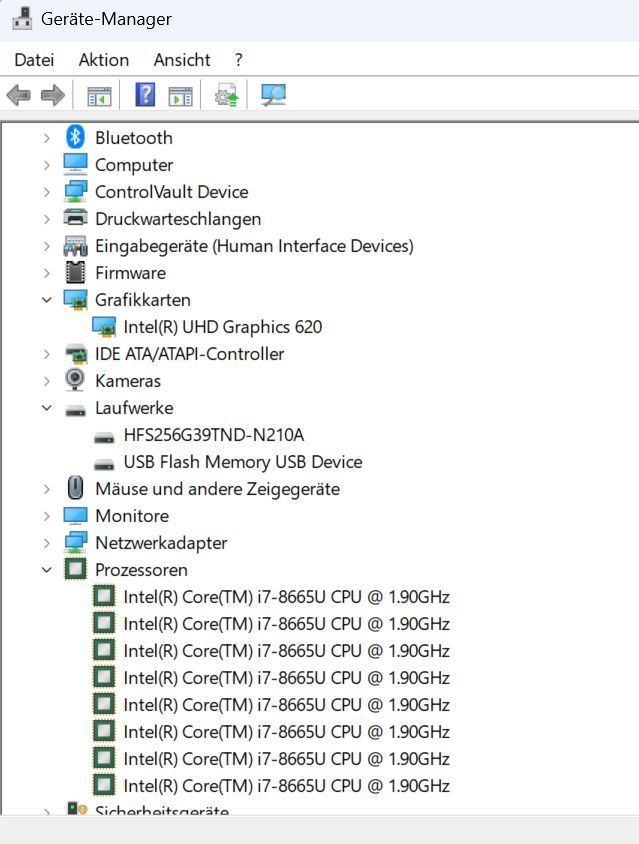Click the Back arrow in the toolbar

pos(18,96)
